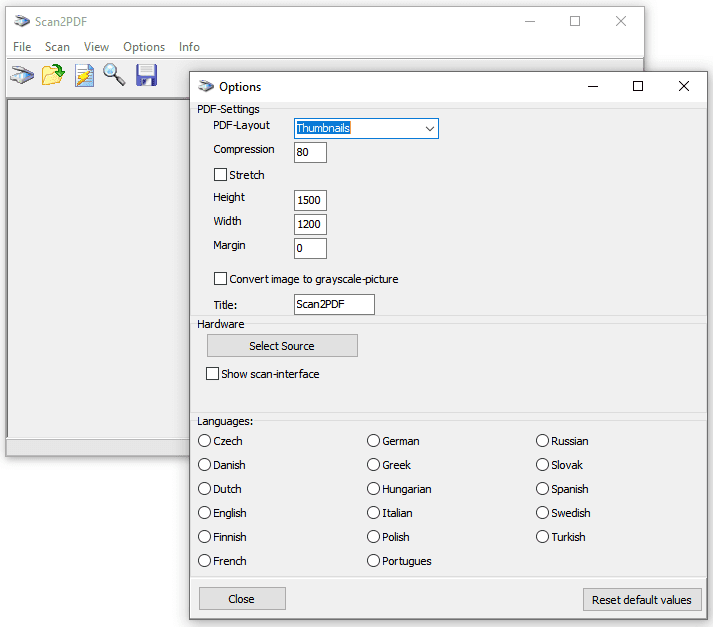Pick Spanish language radio button
The image size is (713, 627).
pos(542,489)
